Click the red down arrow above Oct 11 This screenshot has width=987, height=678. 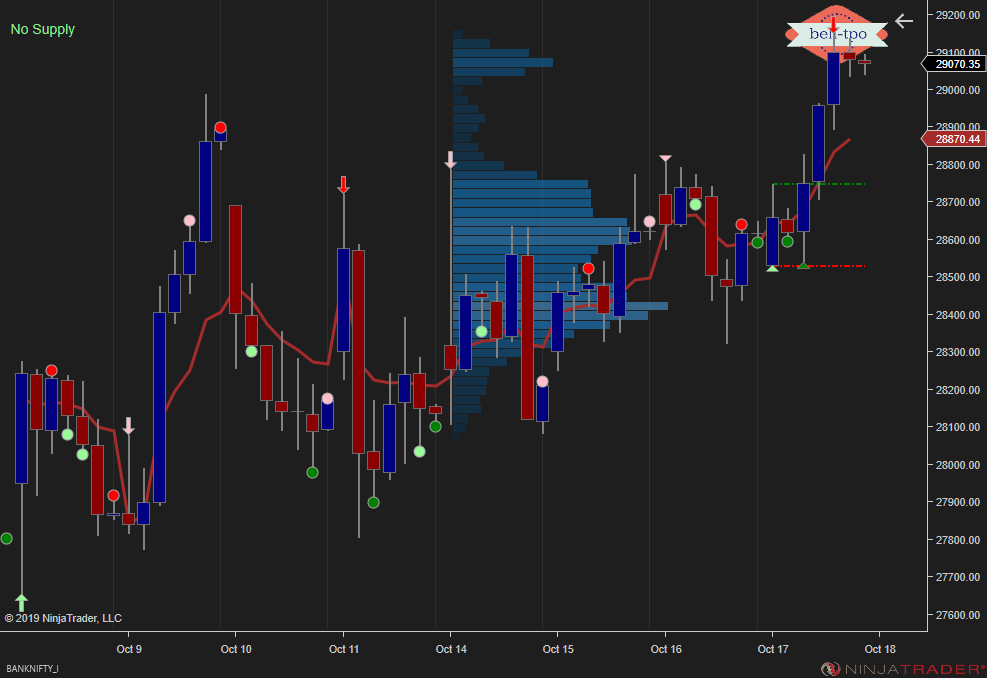point(343,184)
